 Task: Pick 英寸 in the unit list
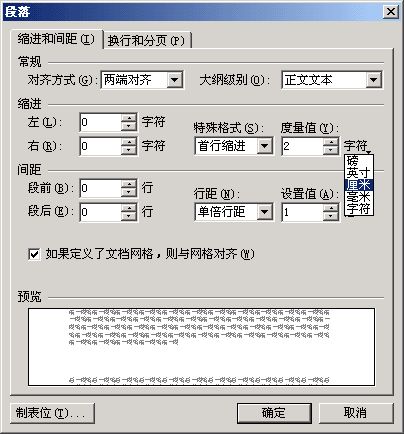tap(359, 173)
